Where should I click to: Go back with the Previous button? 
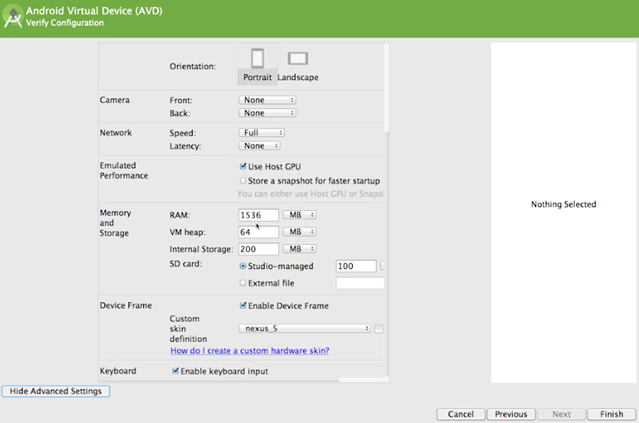coord(511,414)
